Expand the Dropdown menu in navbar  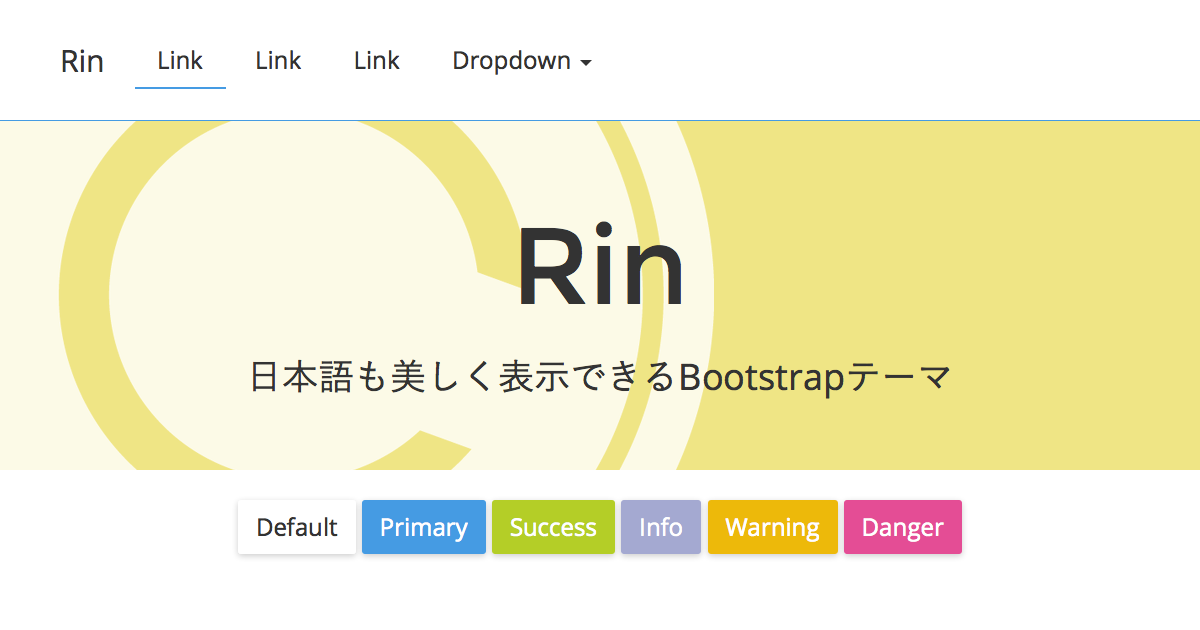(522, 61)
